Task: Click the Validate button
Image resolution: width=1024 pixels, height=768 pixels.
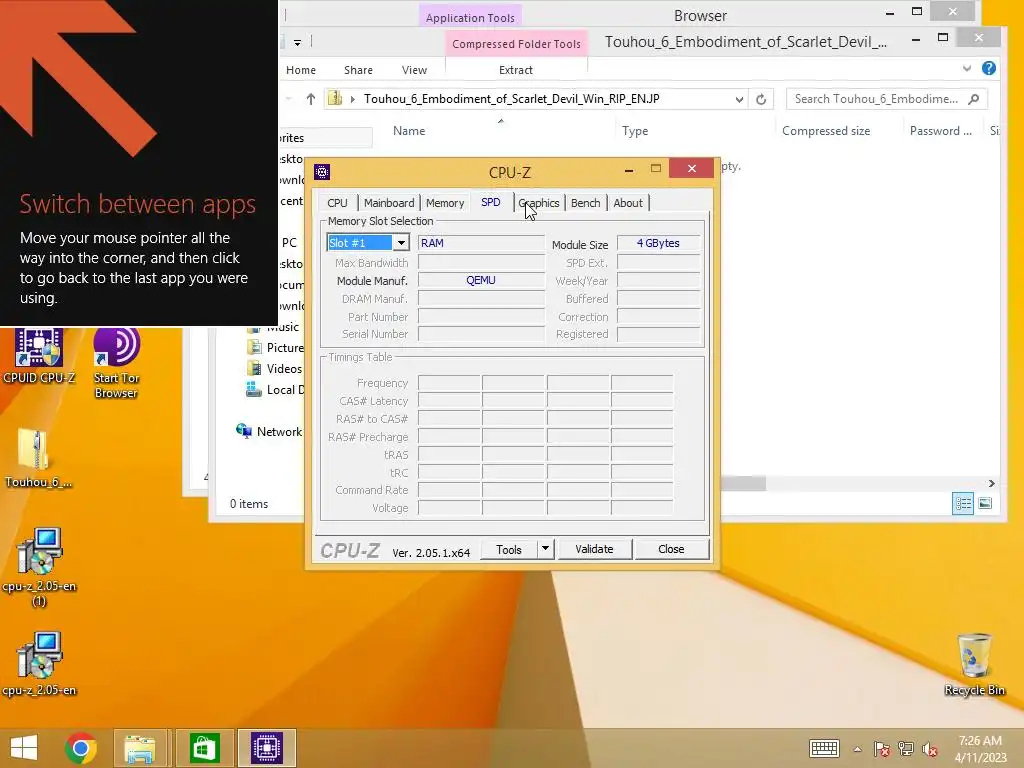Action: click(594, 549)
